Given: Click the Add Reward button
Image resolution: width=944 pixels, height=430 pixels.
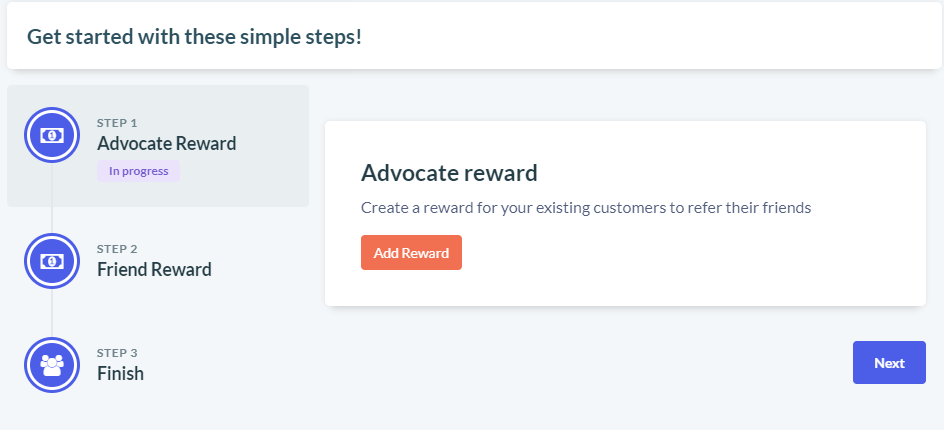Looking at the screenshot, I should tap(411, 252).
